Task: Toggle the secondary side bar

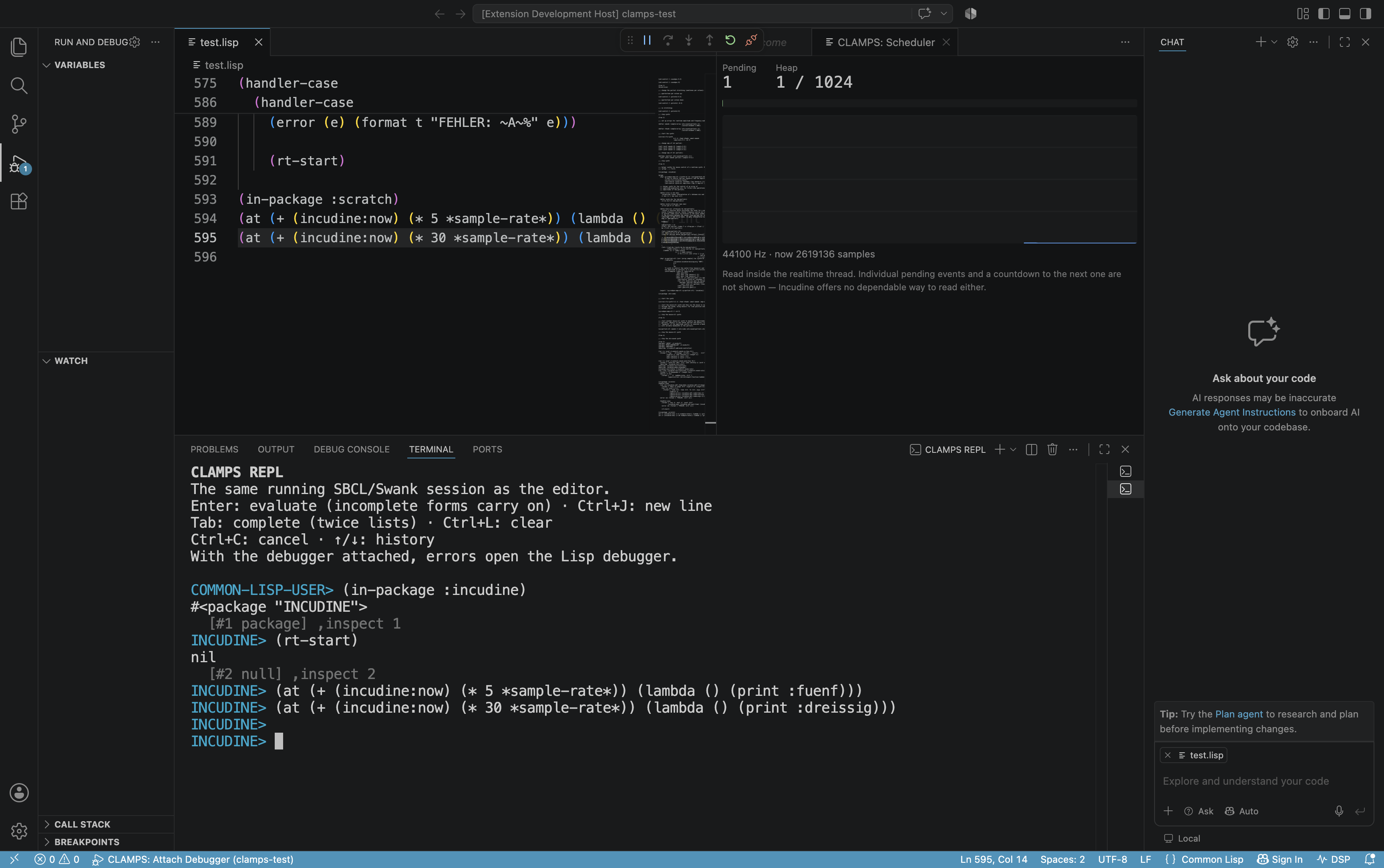Action: pyautogui.click(x=1366, y=14)
